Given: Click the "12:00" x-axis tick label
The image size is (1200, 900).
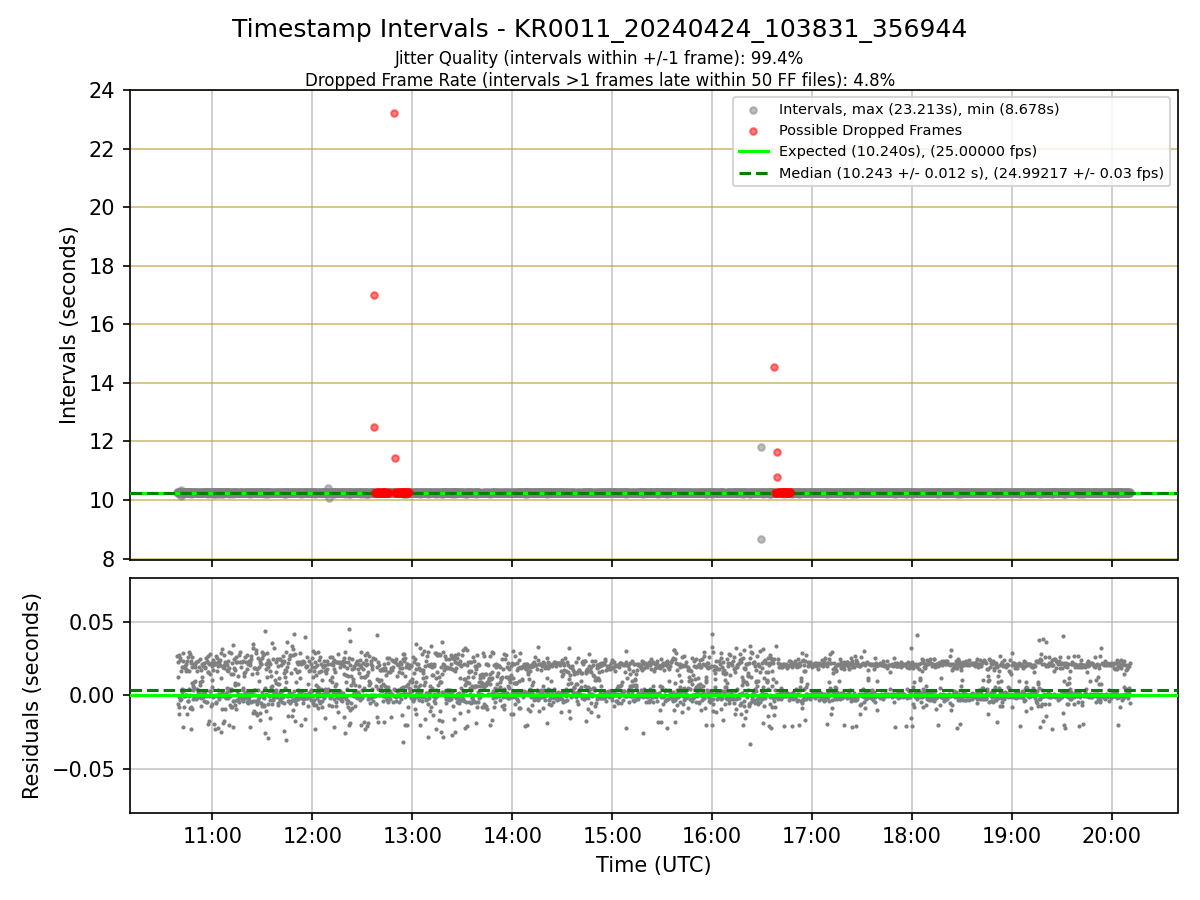Looking at the screenshot, I should point(312,835).
